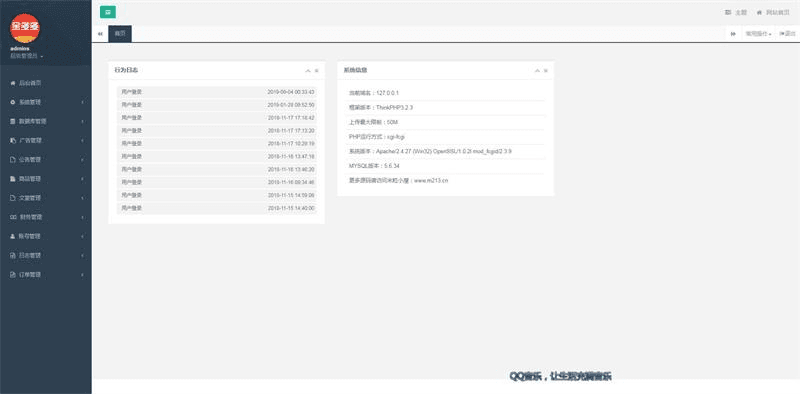
Task: Click the 系统管理 gear icon
Action: click(x=13, y=102)
